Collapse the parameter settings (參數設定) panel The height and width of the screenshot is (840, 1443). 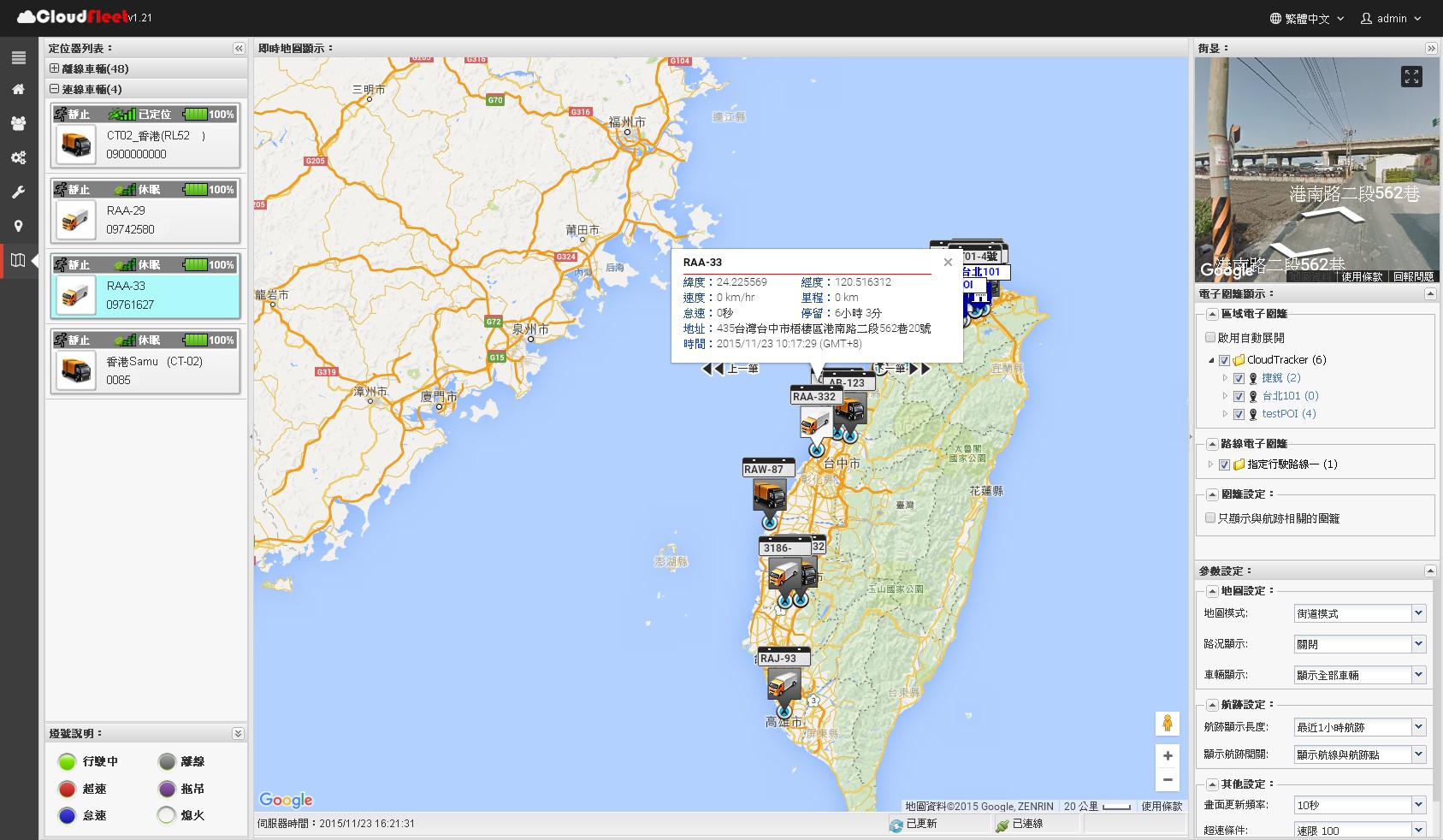(1430, 571)
